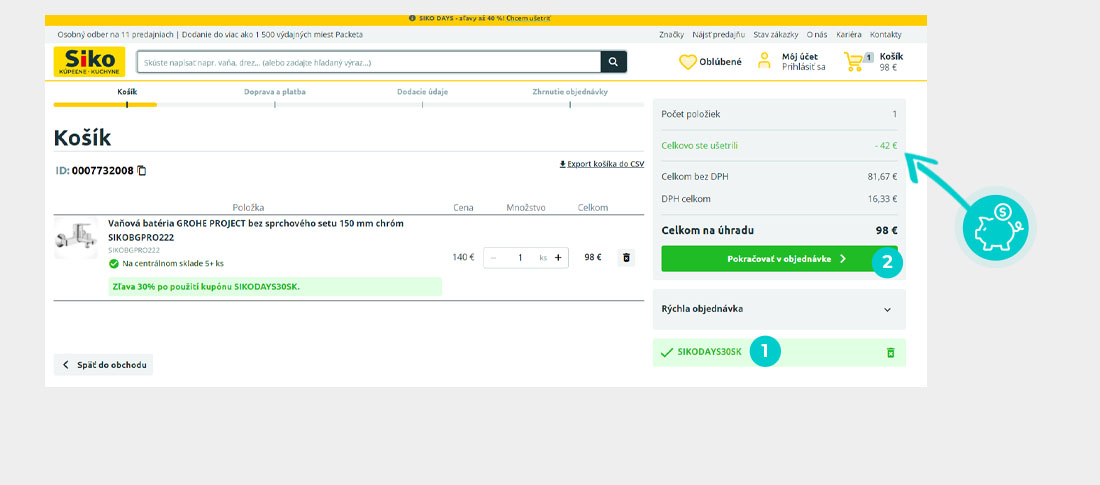1100x485 pixels.
Task: Click Pokračovať v objednávke button
Action: 779,259
